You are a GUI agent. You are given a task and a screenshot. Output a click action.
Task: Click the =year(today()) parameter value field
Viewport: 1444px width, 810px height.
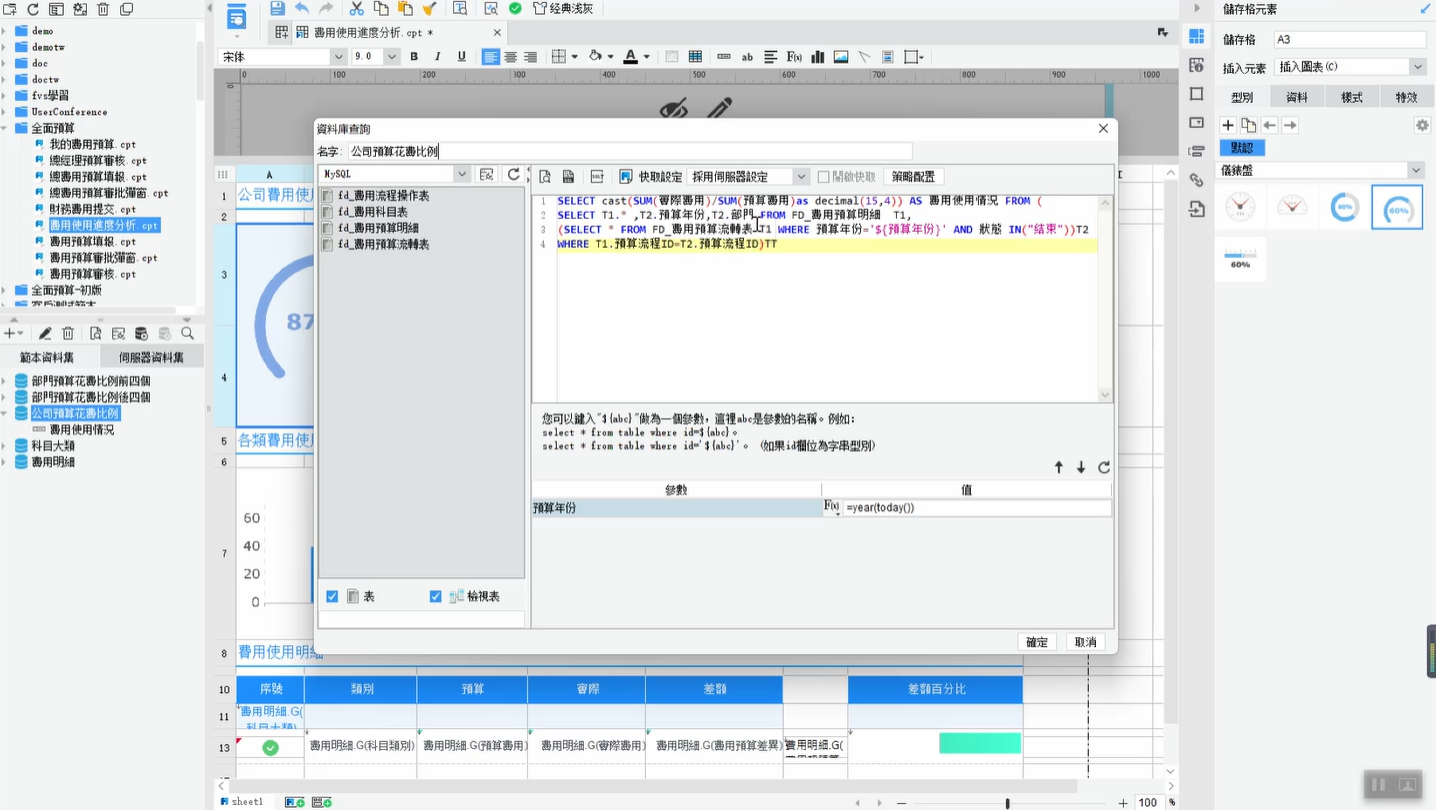977,508
